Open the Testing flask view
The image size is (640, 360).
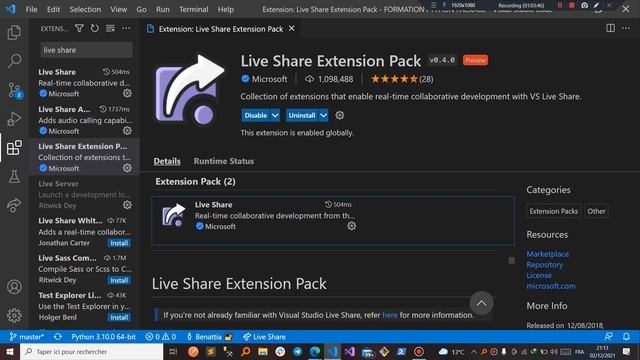[x=14, y=176]
